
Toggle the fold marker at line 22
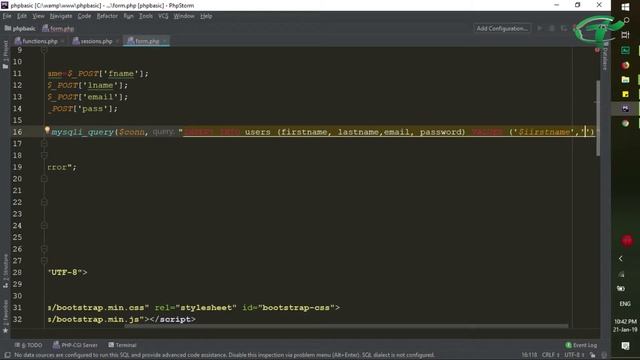44,202
